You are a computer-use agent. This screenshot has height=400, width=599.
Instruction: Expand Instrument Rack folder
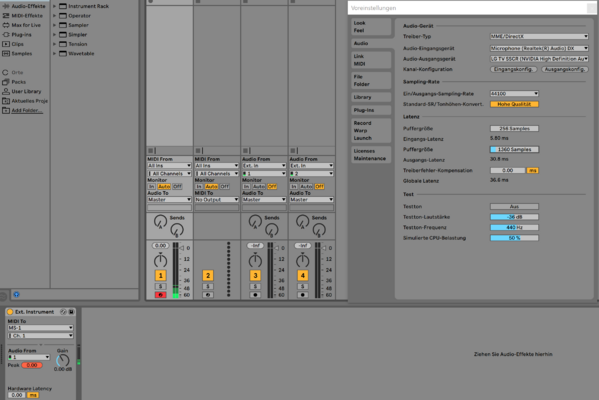[54, 6]
